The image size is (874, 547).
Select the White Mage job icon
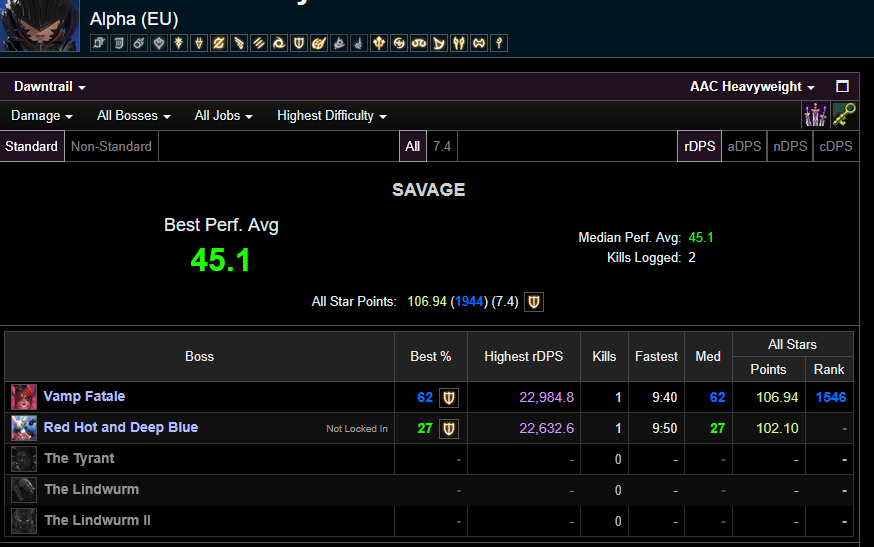[x=499, y=43]
